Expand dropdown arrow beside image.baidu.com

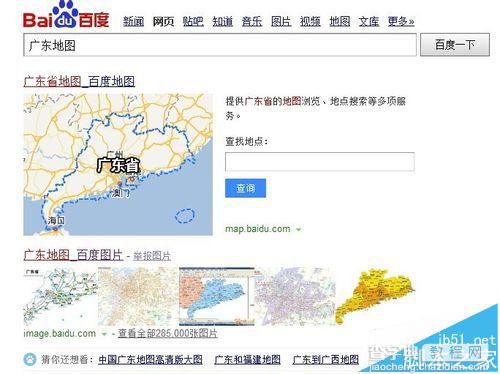(x=104, y=334)
